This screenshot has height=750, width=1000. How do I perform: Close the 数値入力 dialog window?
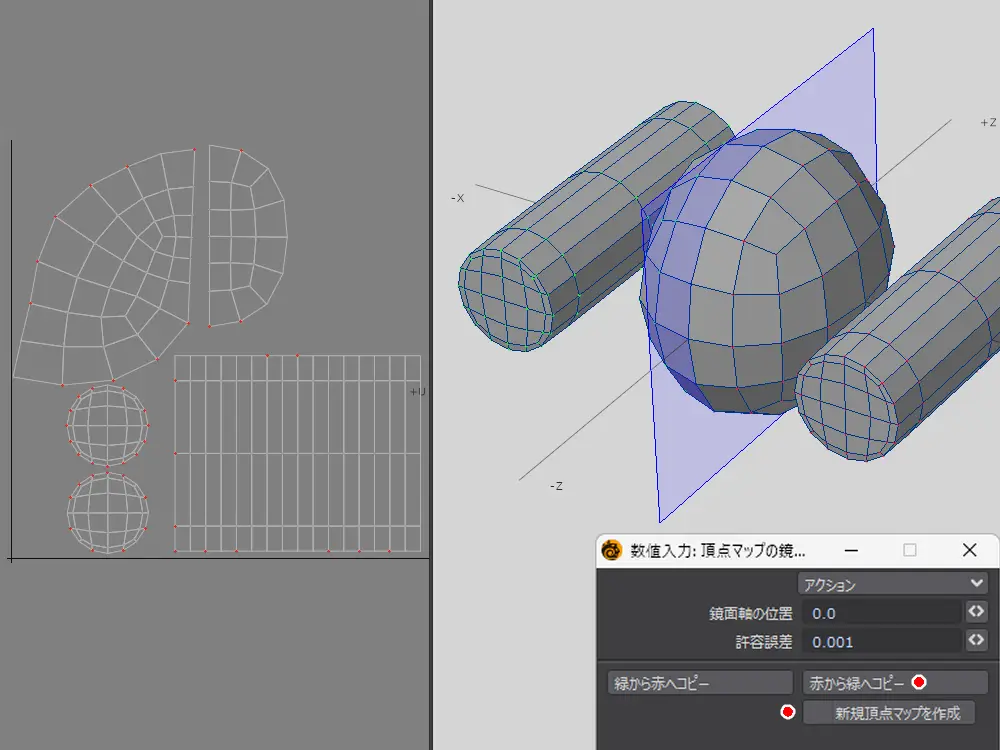point(968,551)
